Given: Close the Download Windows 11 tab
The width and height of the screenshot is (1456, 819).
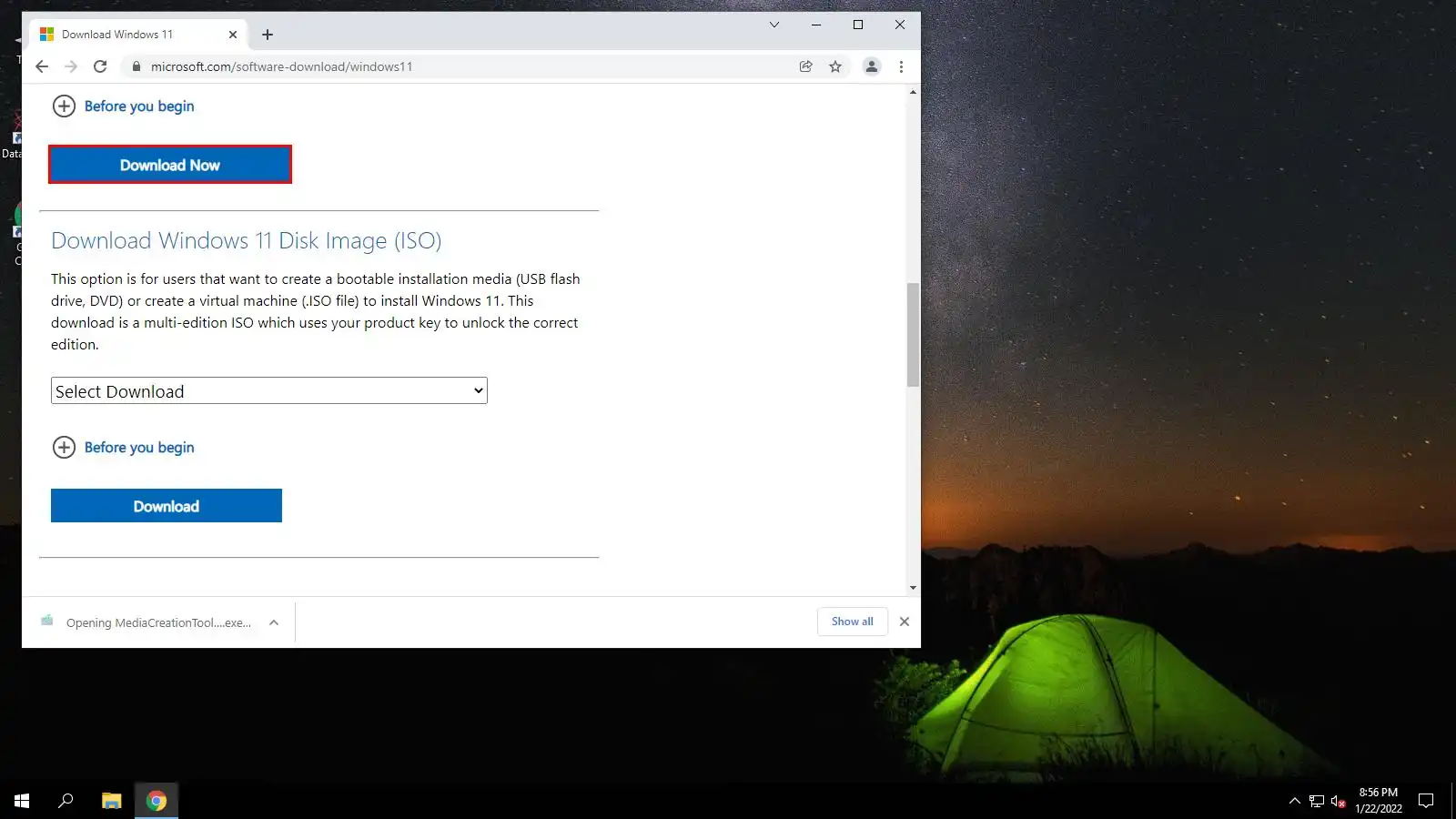Looking at the screenshot, I should click(x=233, y=35).
